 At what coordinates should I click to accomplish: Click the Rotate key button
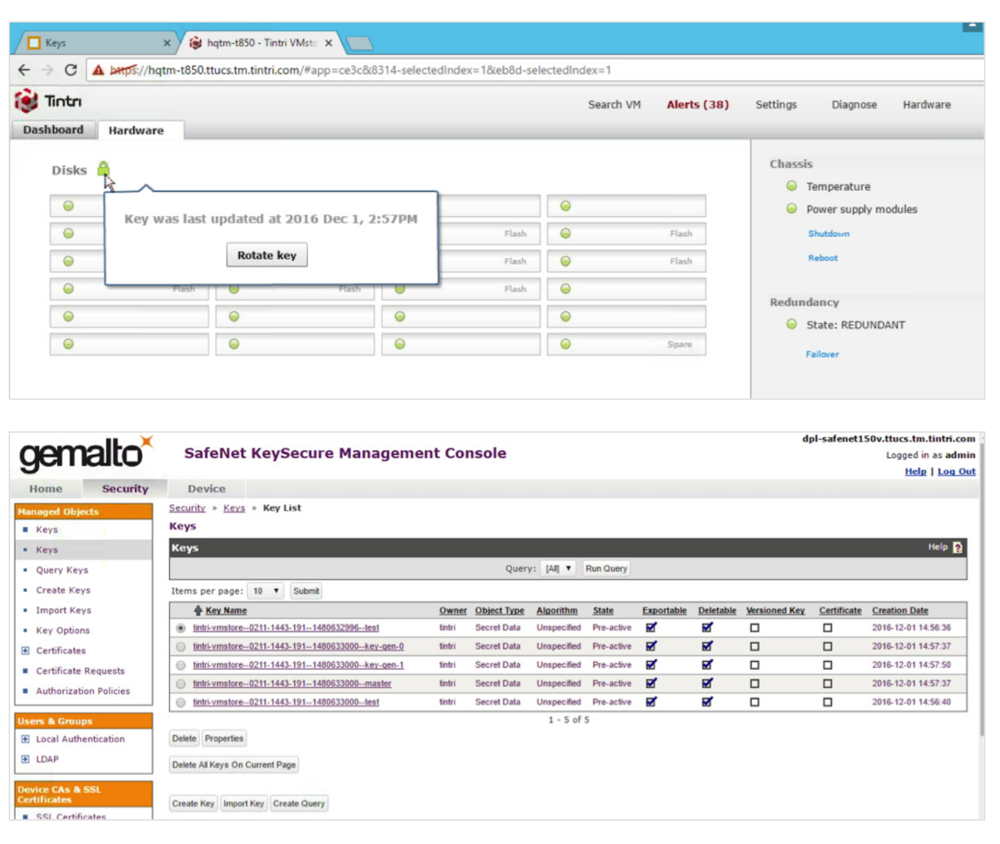coord(267,255)
